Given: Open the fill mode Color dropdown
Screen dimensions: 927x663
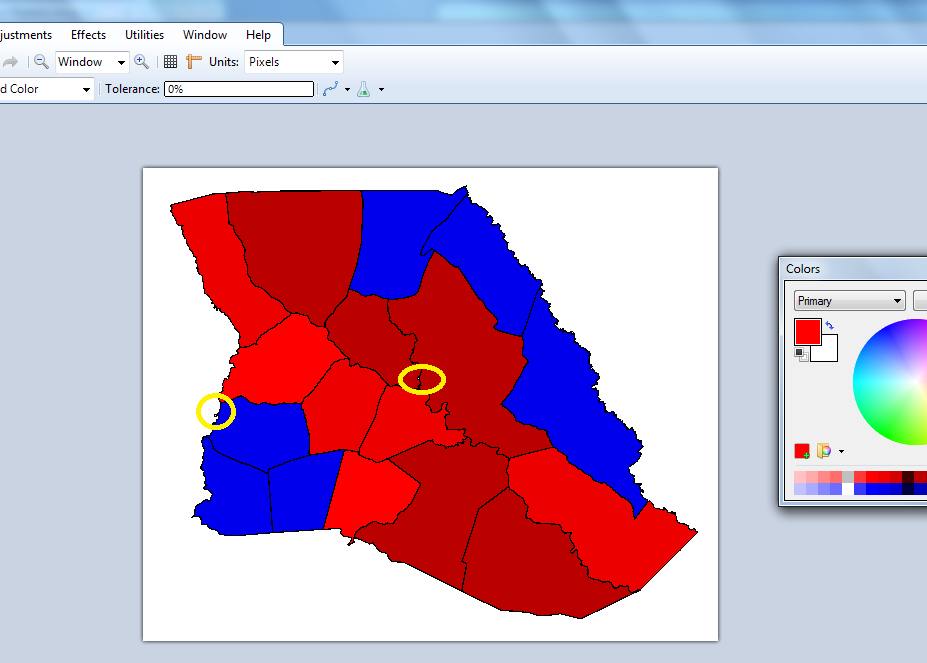Looking at the screenshot, I should 46,89.
